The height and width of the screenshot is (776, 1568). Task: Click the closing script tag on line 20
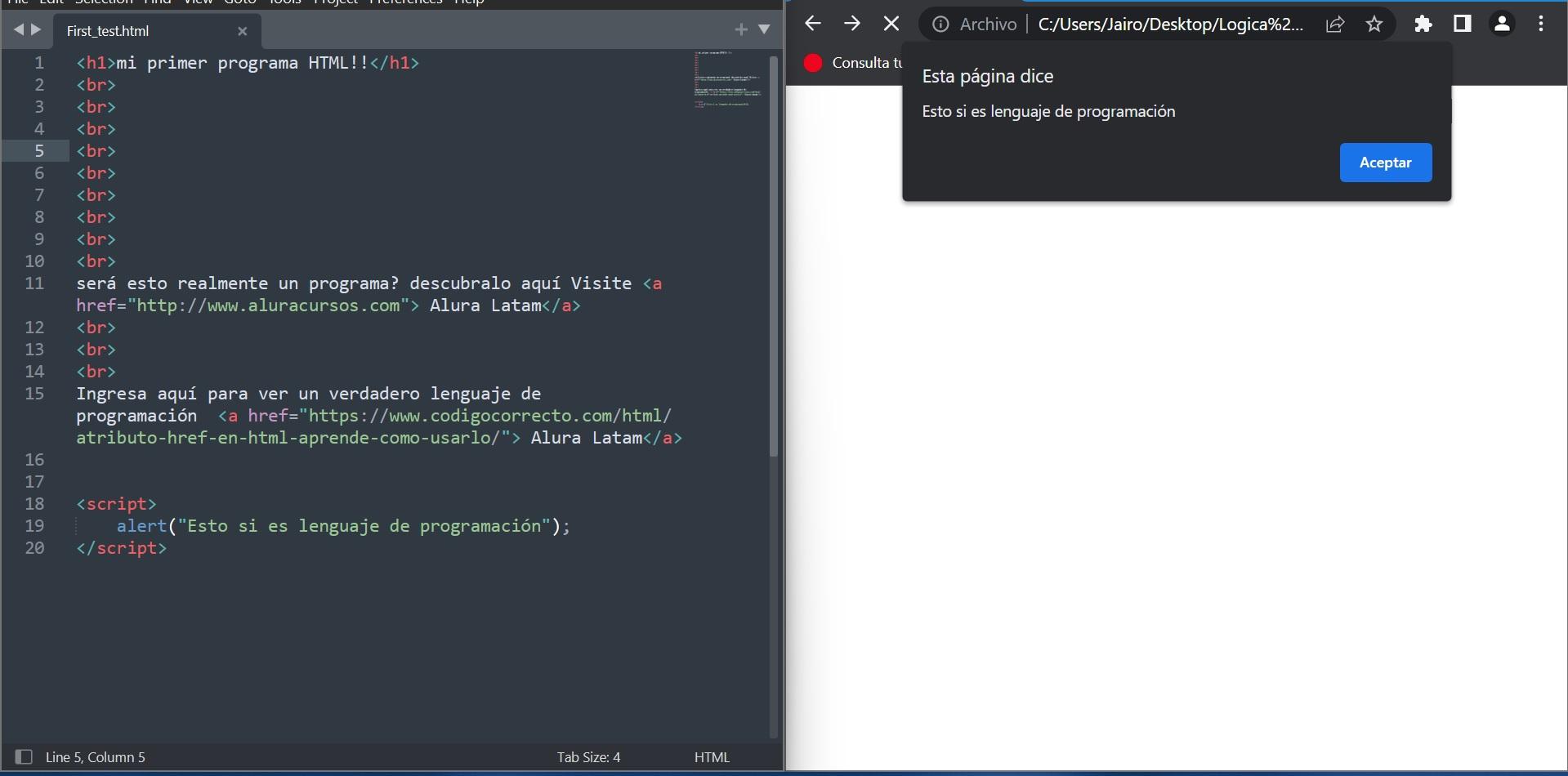(121, 548)
